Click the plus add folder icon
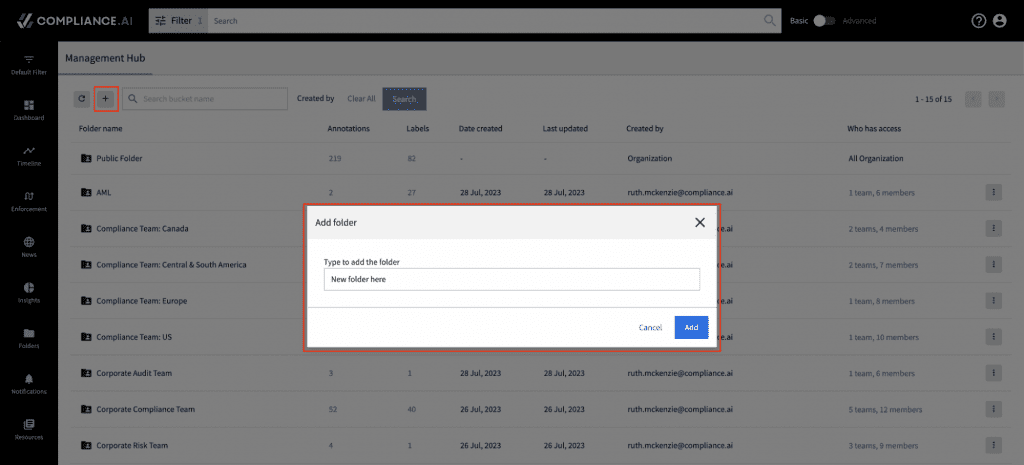1024x465 pixels. (x=106, y=99)
